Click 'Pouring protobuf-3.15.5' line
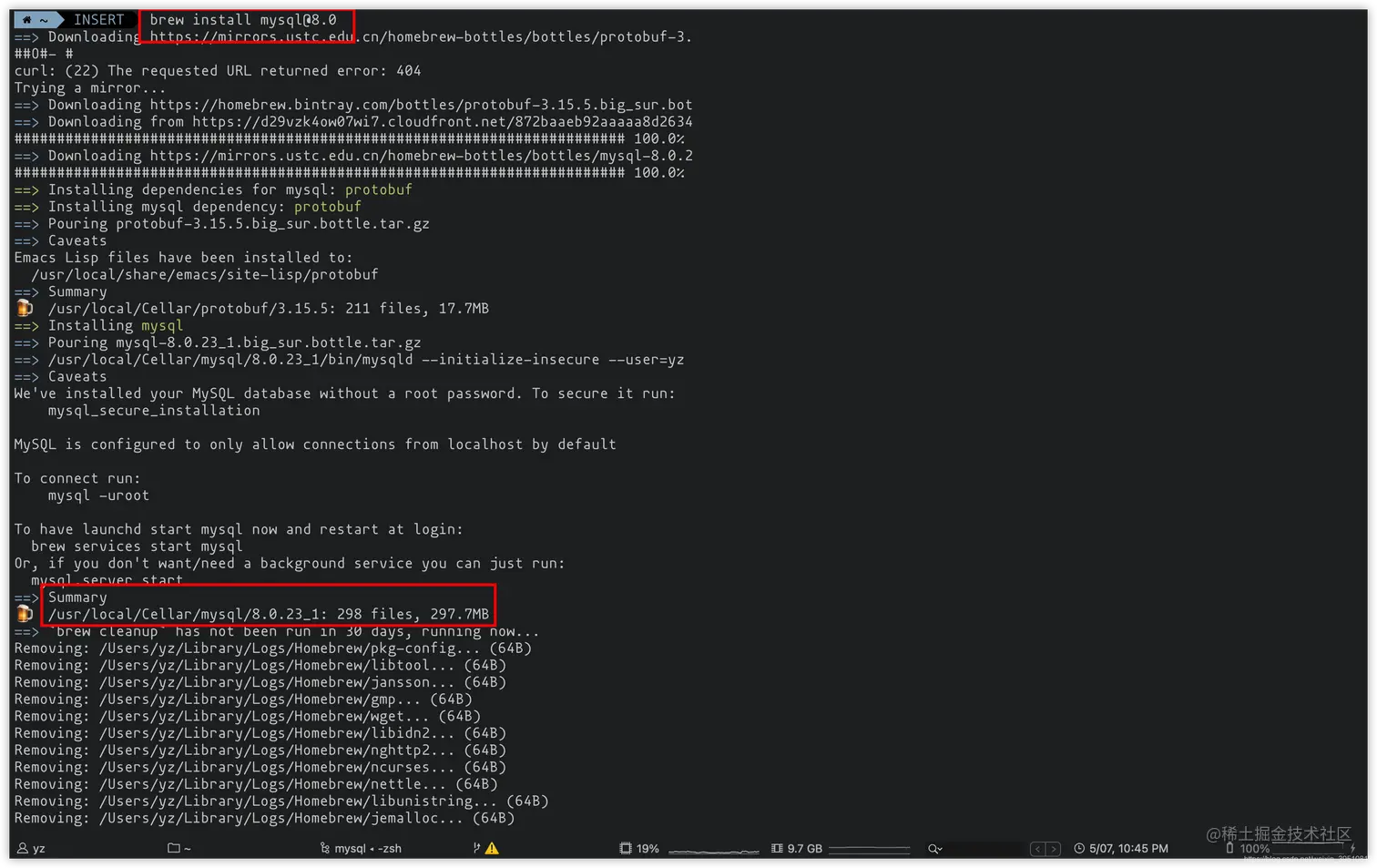Viewport: 1377px width, 868px height. 221,223
